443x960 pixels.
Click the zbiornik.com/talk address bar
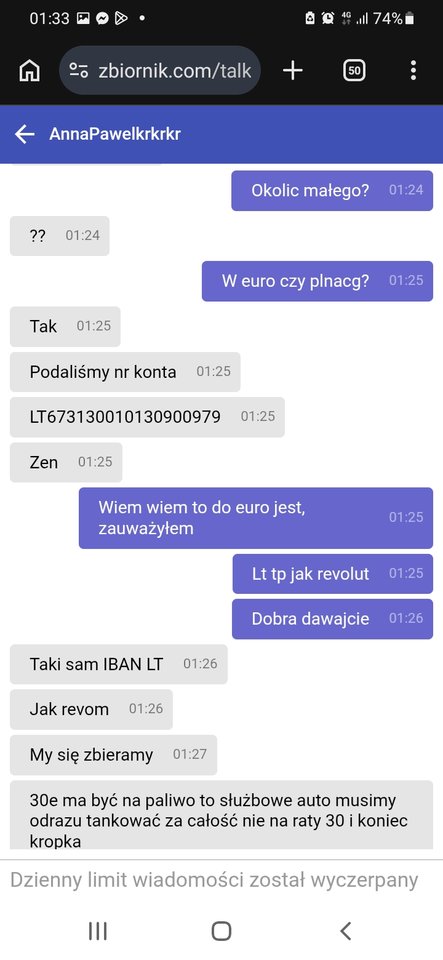tap(160, 71)
